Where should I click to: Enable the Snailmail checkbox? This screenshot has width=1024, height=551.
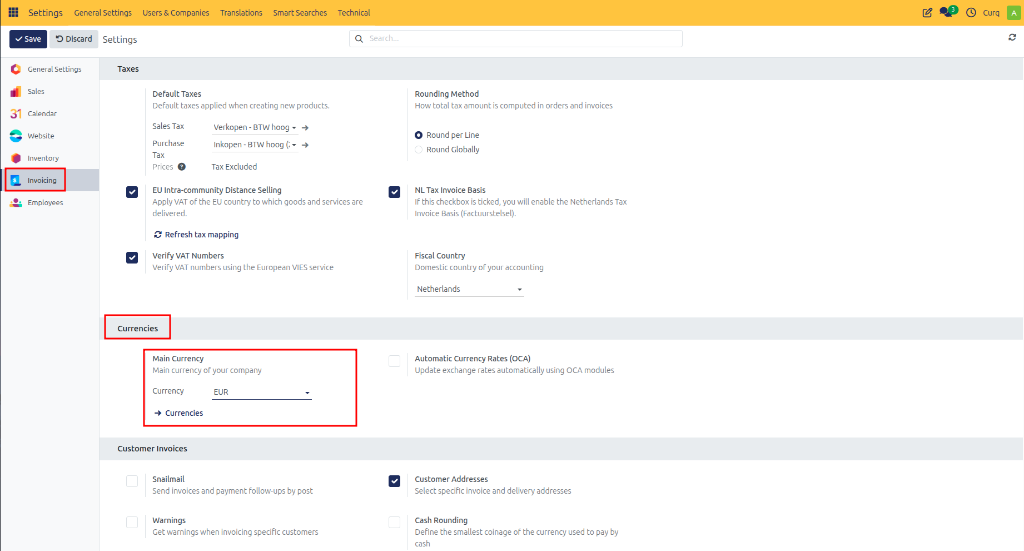point(132,481)
